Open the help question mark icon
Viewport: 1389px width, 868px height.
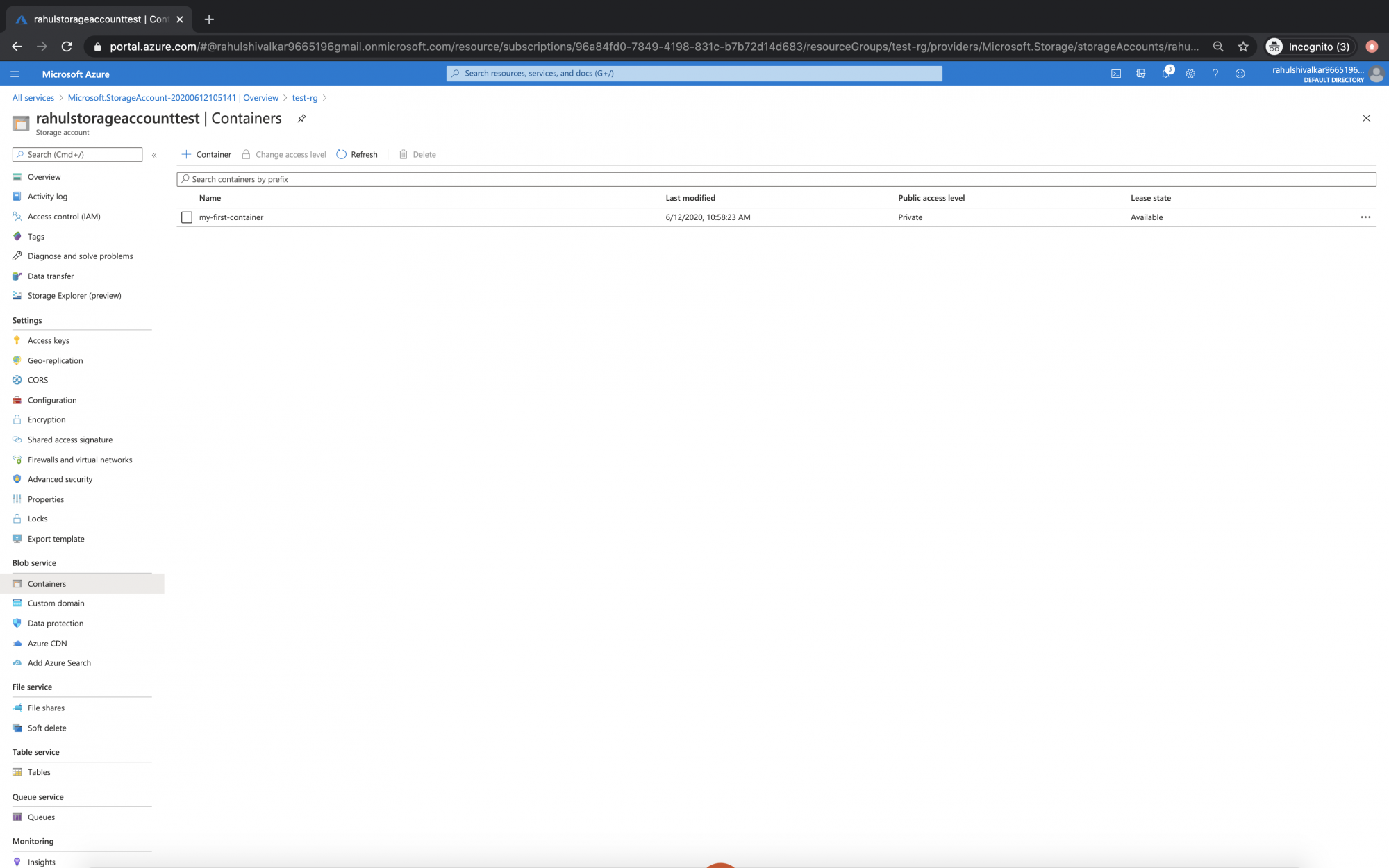(1215, 74)
